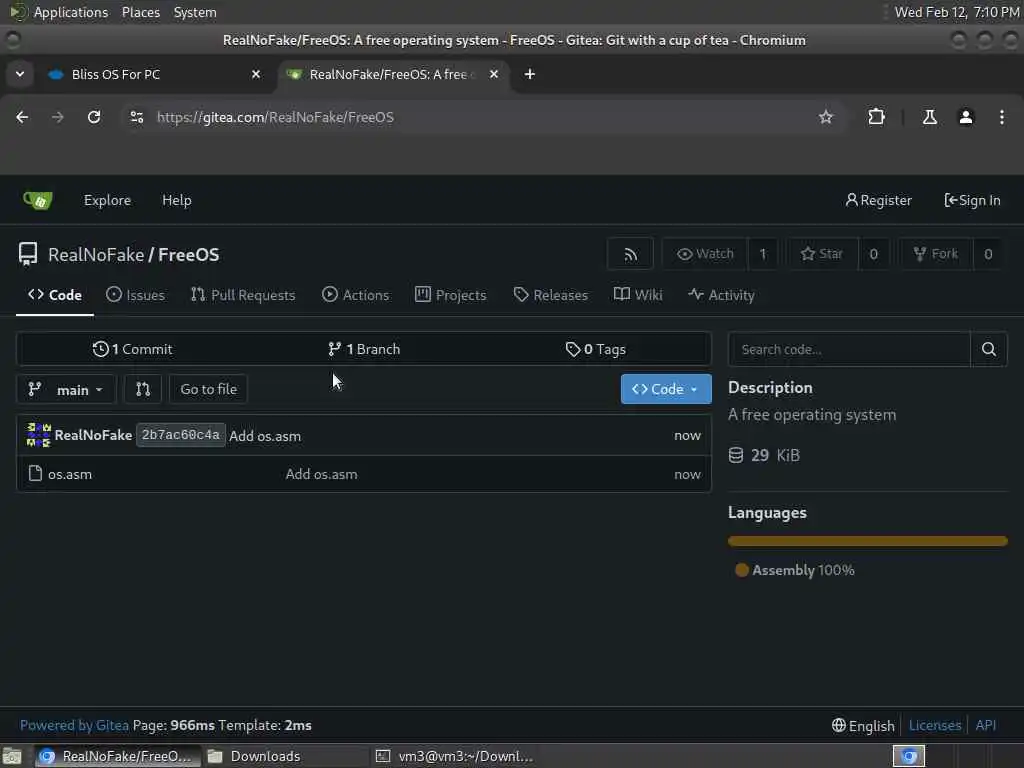Open the Actions tab
This screenshot has width=1024, height=768.
click(x=356, y=295)
